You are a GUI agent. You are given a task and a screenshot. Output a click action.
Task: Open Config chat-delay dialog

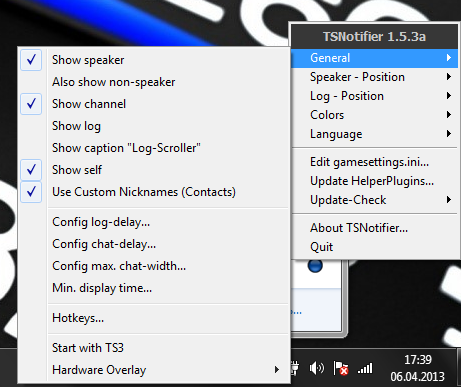[153, 244]
